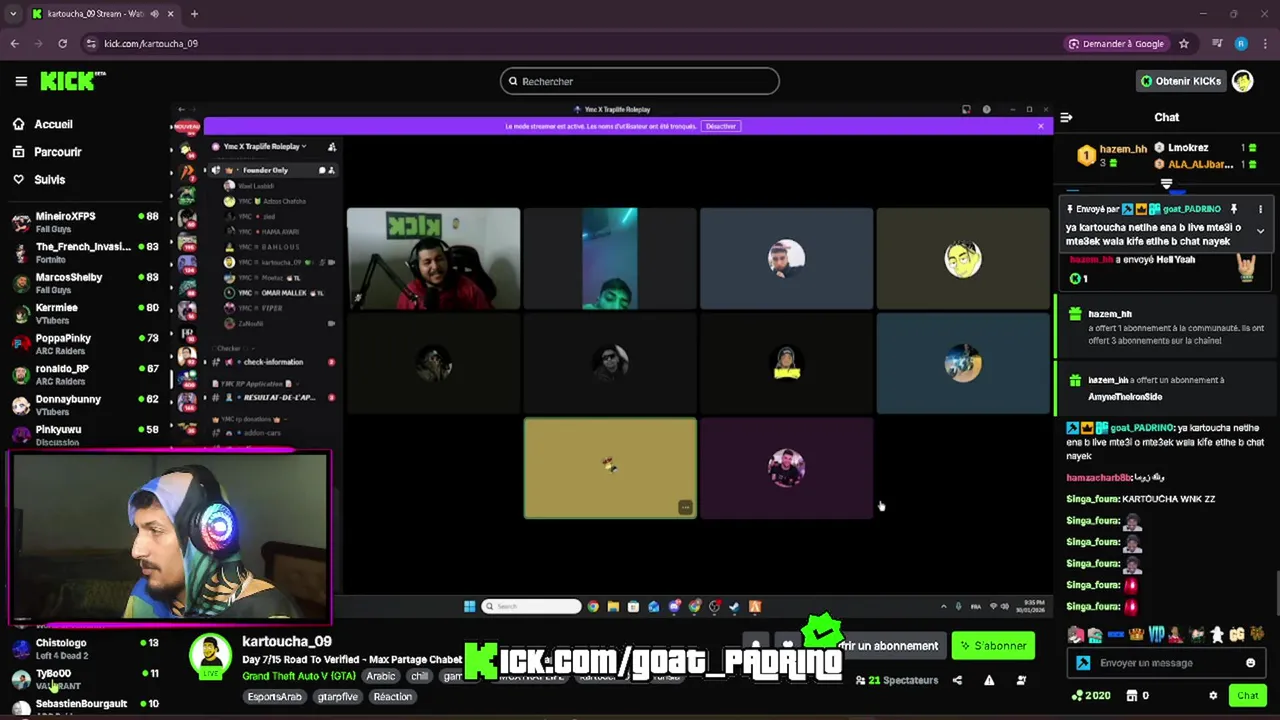Click the kartoucha_09 channel name

[x=287, y=641]
